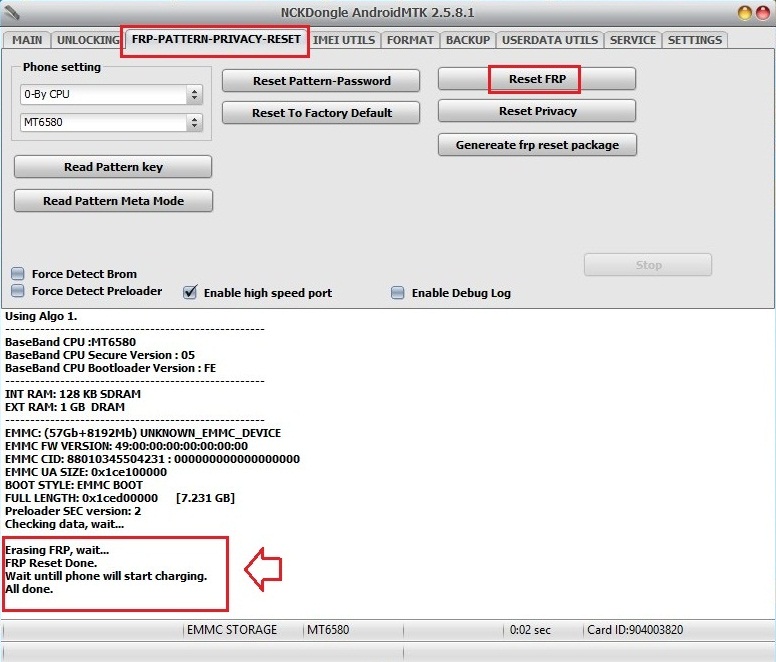Click the orange minimize window button
This screenshot has height=662, width=776.
(745, 13)
